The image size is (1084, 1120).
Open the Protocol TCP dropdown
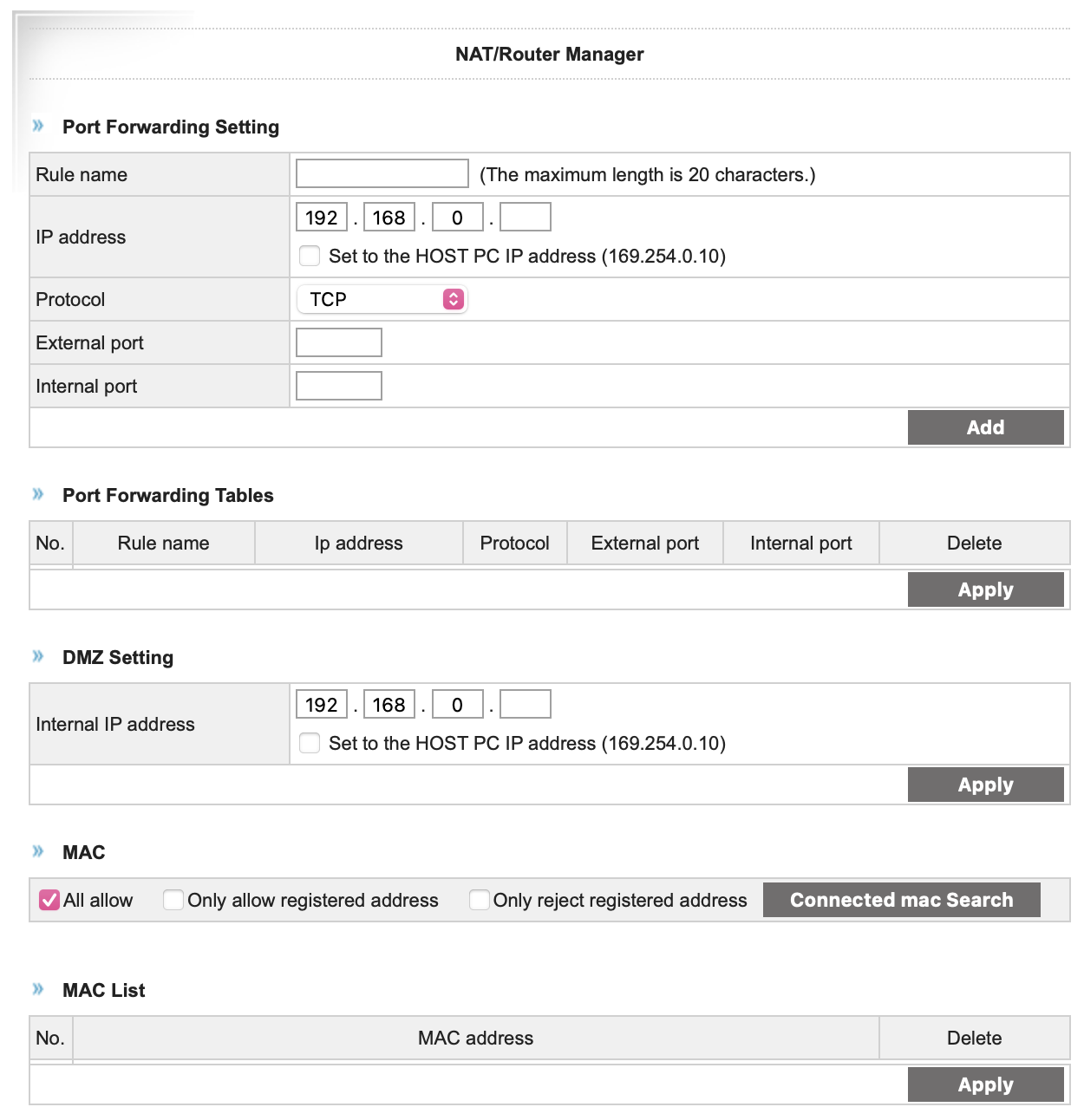tap(382, 299)
